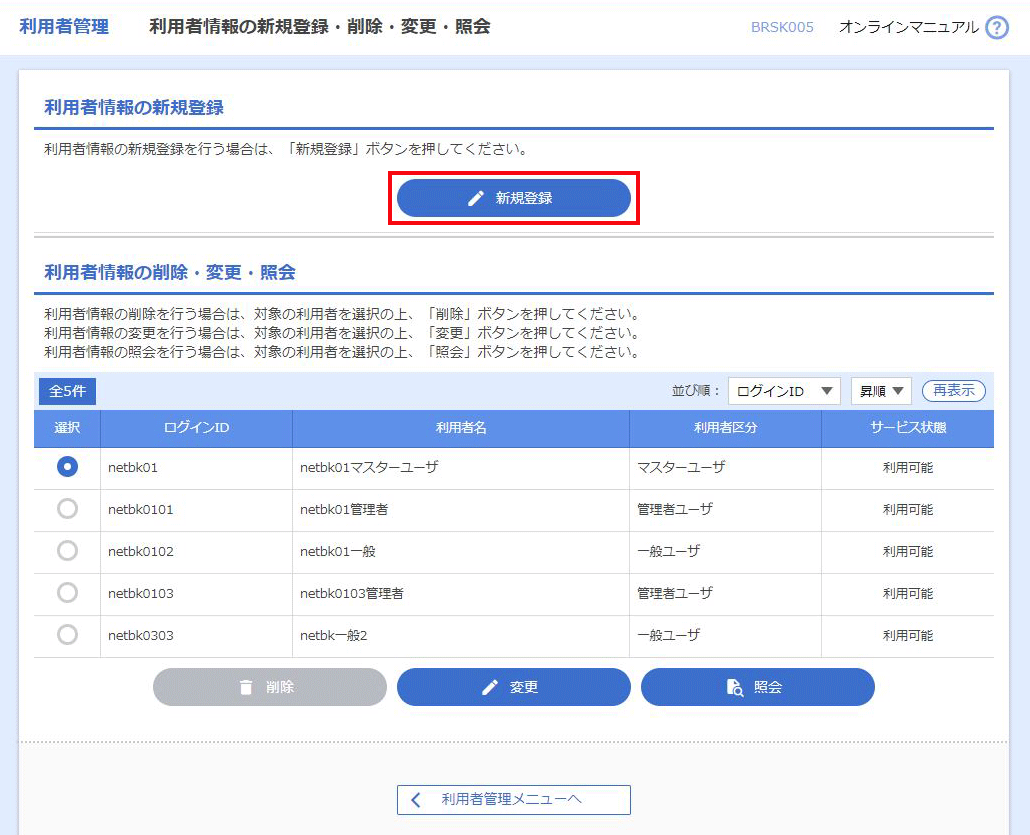Image resolution: width=1030 pixels, height=835 pixels.
Task: Select the radio button for netbk0101
Action: [x=67, y=509]
